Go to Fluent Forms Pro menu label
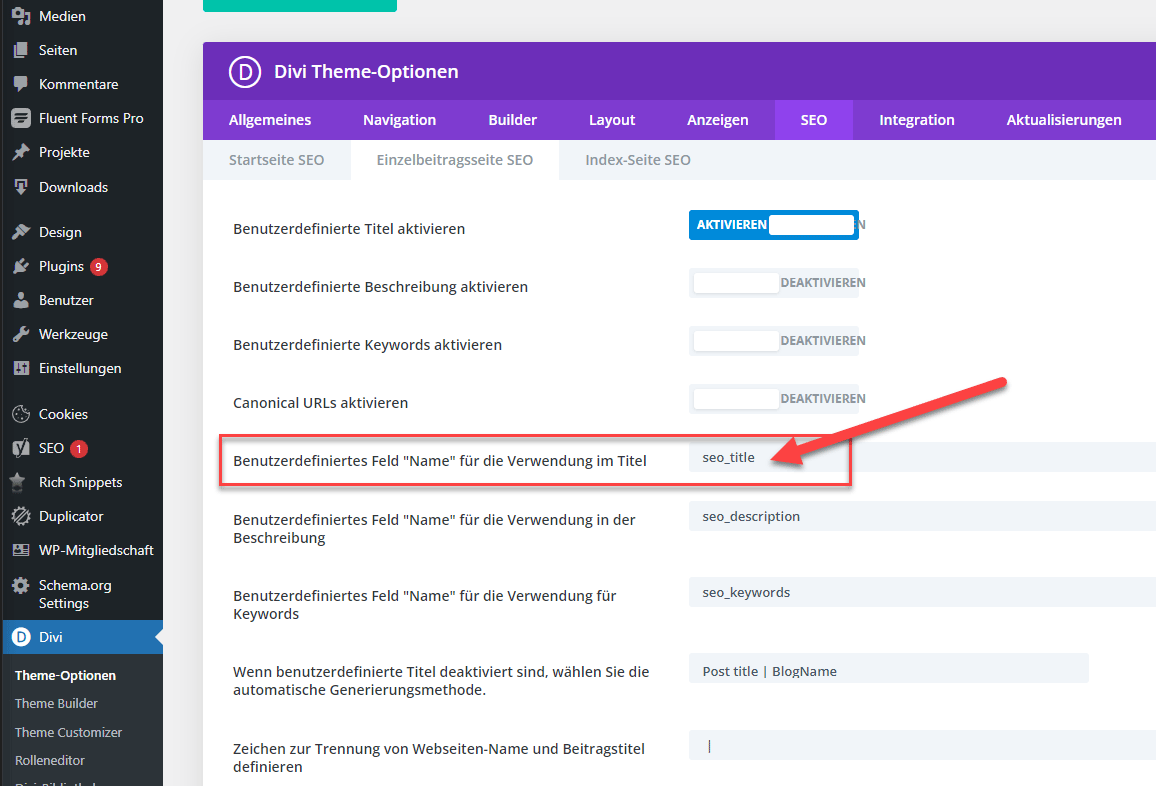The image size is (1156, 786). pyautogui.click(x=91, y=118)
